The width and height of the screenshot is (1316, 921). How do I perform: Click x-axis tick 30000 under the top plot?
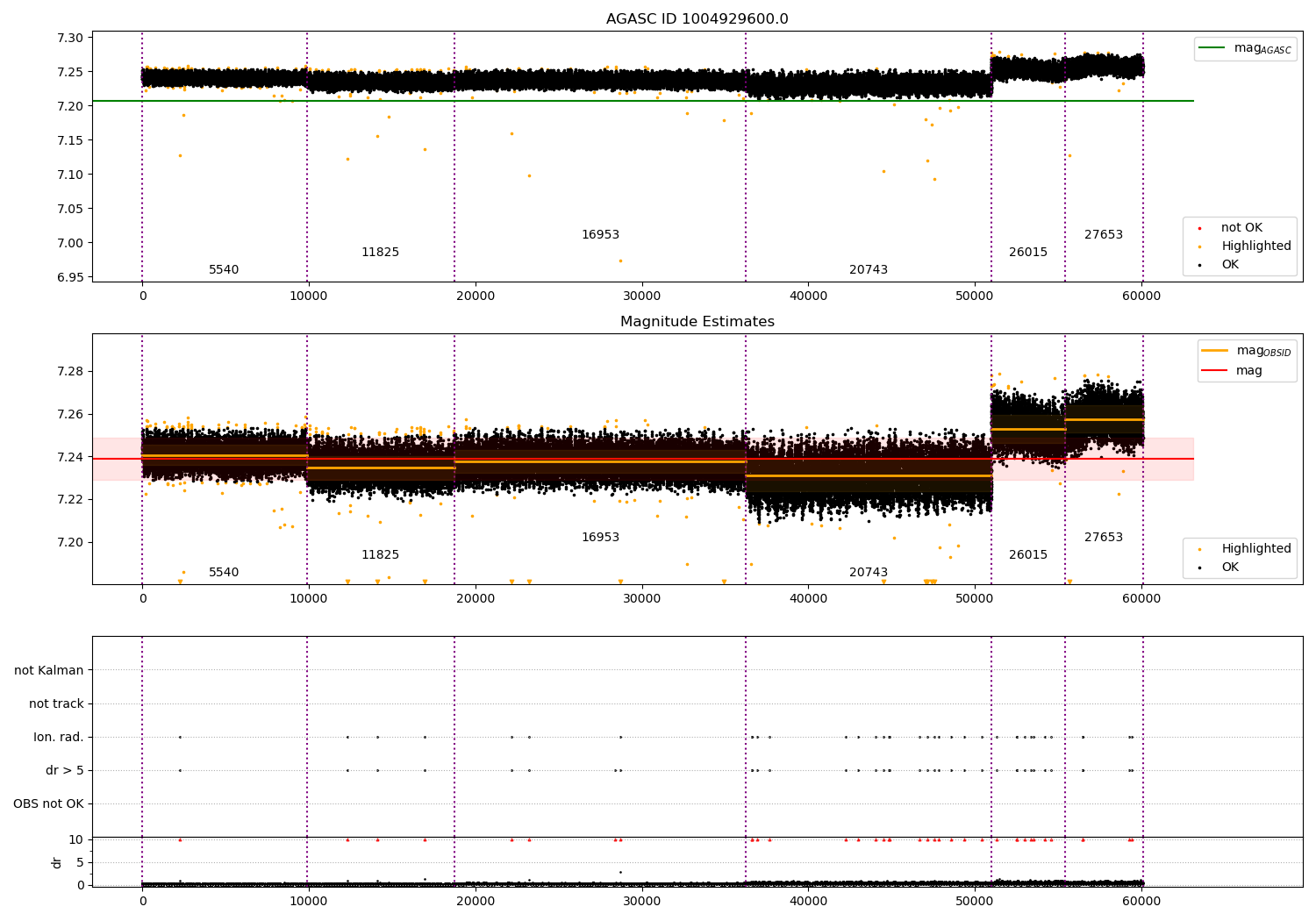pos(642,296)
